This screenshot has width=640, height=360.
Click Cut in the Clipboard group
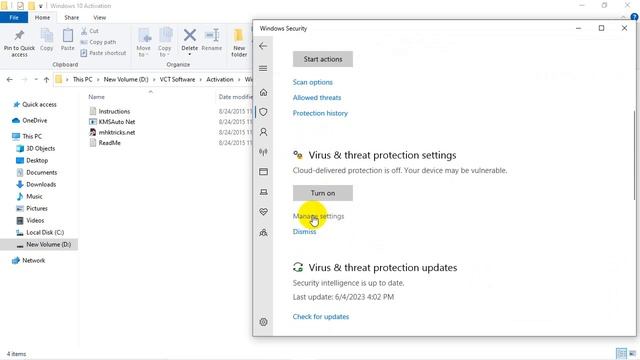pyautogui.click(x=89, y=31)
